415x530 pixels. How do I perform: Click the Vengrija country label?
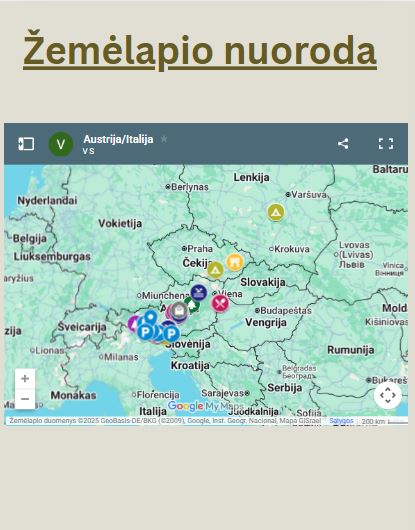point(266,322)
